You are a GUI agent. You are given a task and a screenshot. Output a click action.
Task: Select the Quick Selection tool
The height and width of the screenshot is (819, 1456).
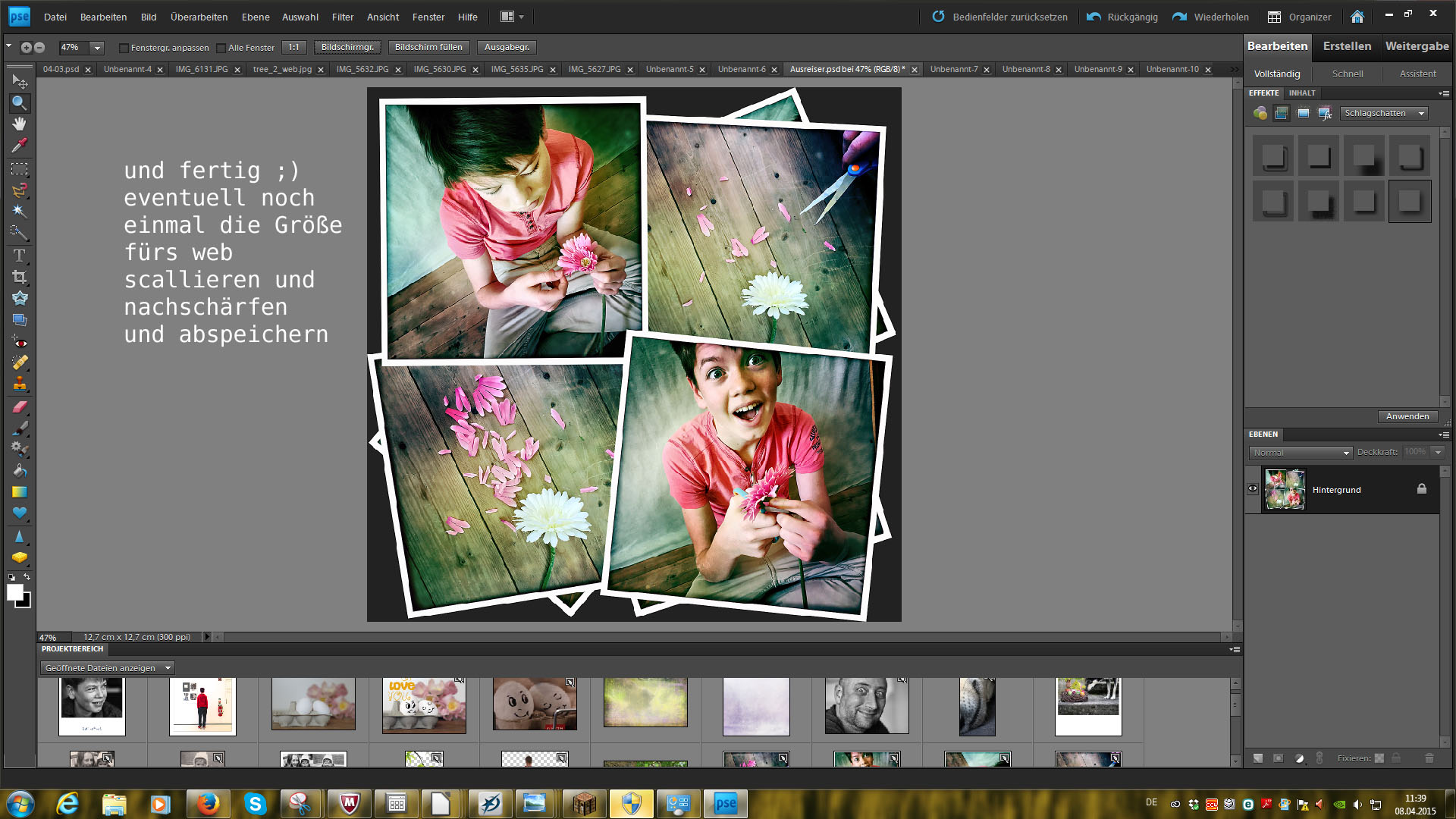(x=20, y=232)
